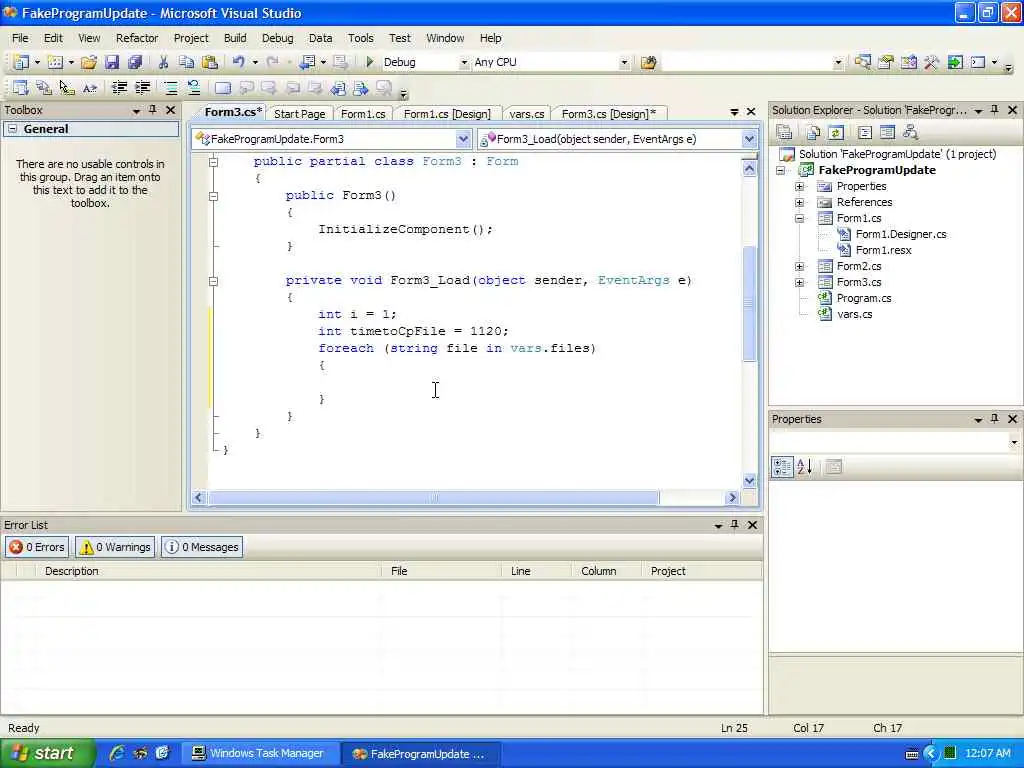
Task: Click Show All Files in Solution Explorer
Action: click(812, 133)
